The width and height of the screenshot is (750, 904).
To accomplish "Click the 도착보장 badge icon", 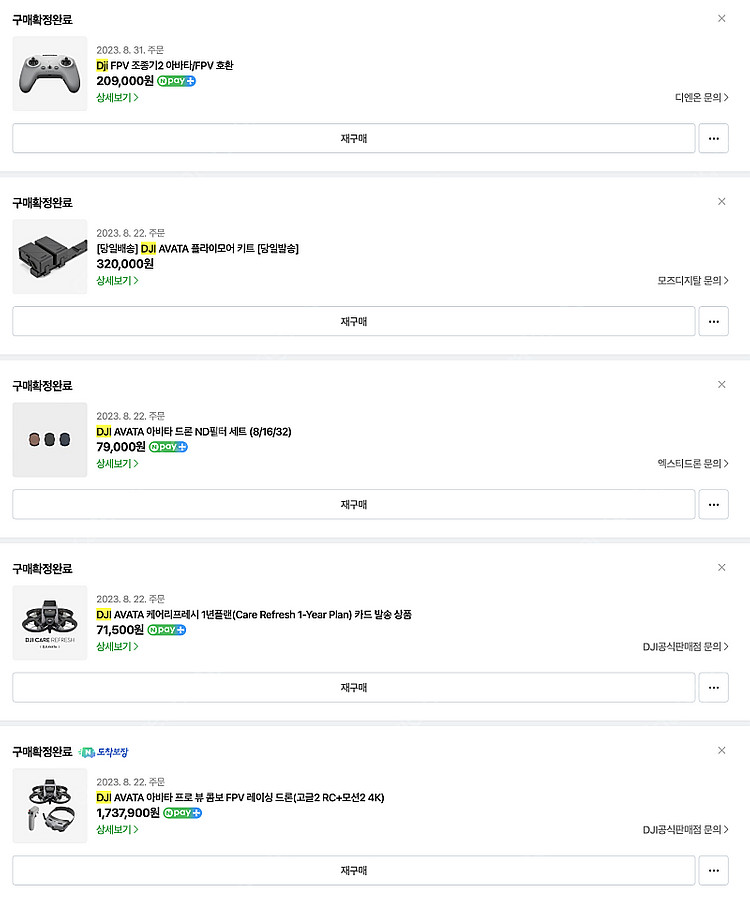I will pyautogui.click(x=87, y=752).
